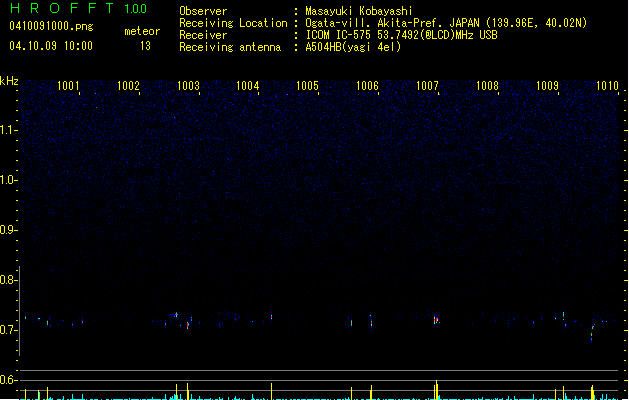Select the file name 0410091000.png
The width and height of the screenshot is (629, 400).
pos(51,26)
